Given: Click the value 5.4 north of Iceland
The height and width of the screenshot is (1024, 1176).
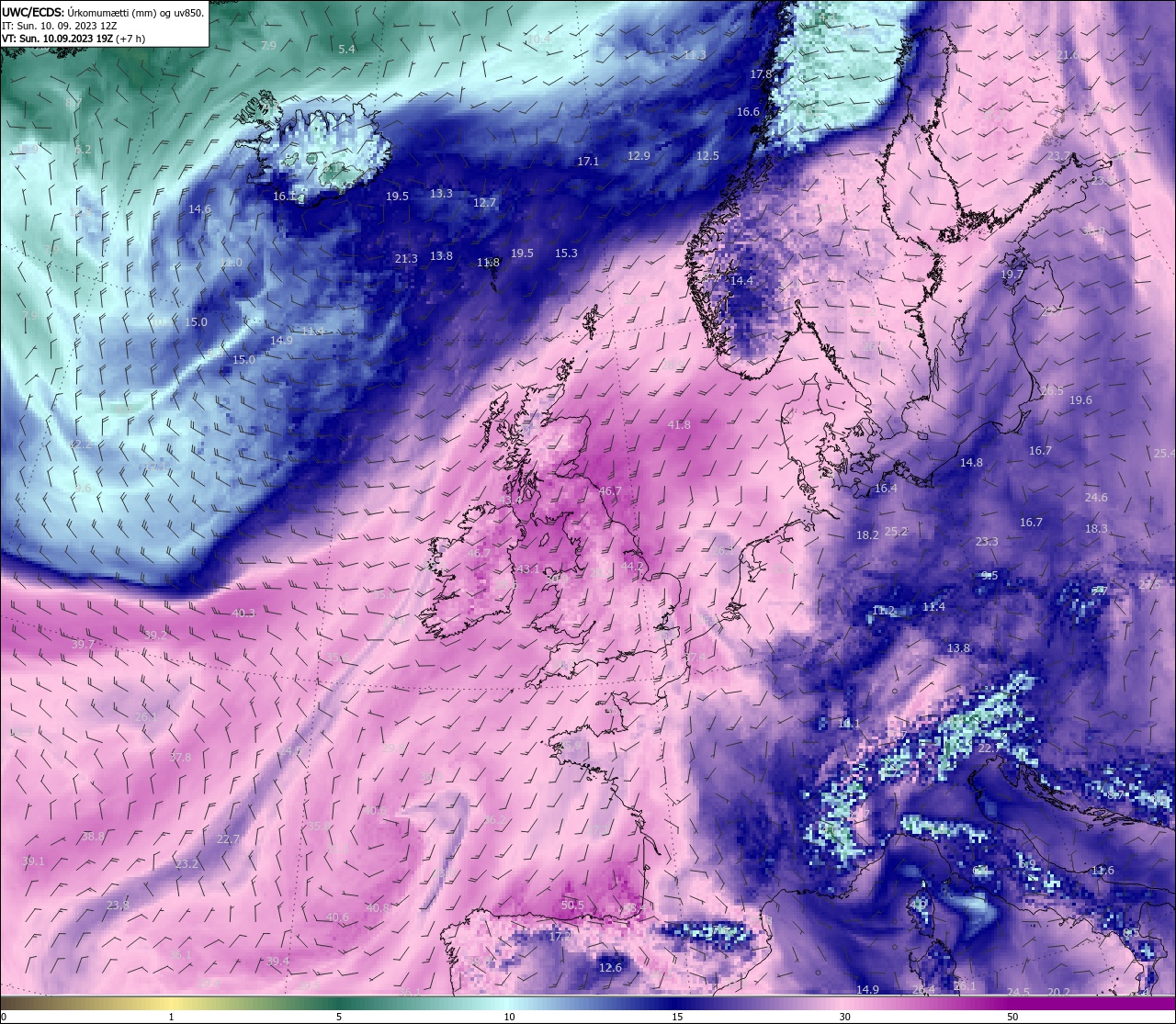Looking at the screenshot, I should click(346, 49).
